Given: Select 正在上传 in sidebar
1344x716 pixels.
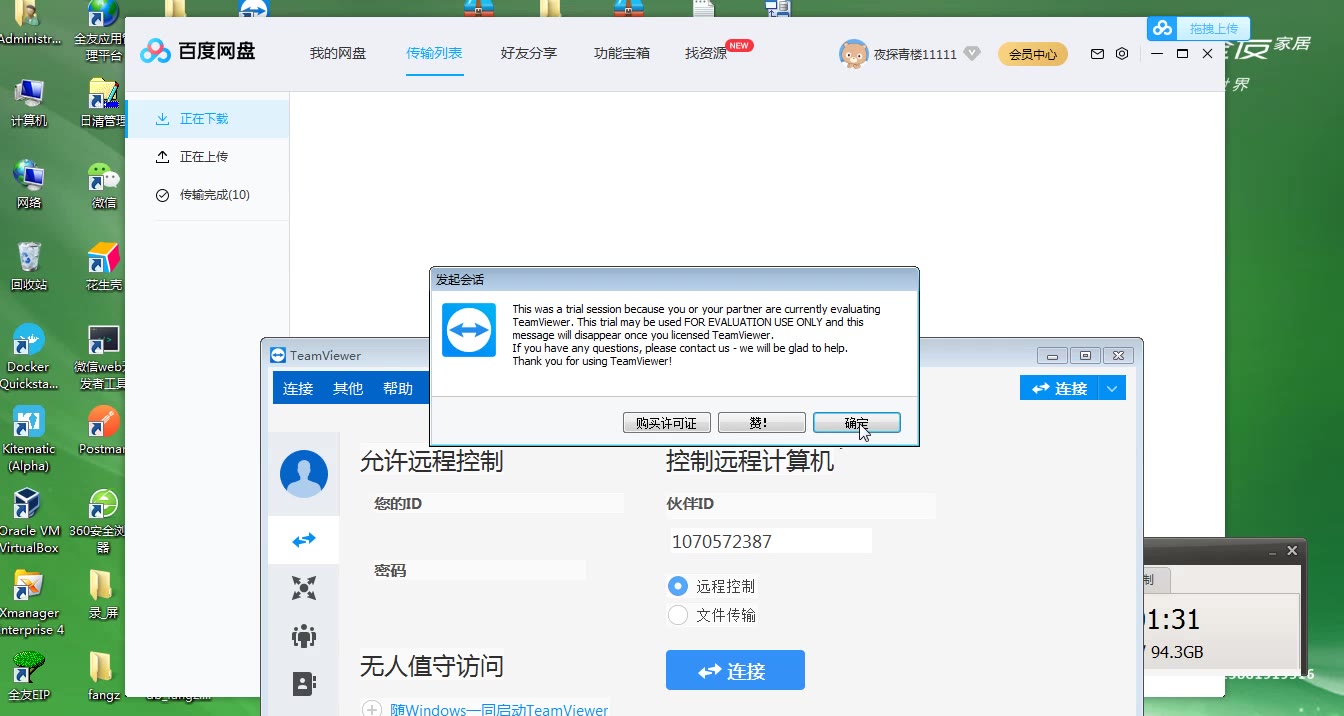Looking at the screenshot, I should tap(207, 157).
